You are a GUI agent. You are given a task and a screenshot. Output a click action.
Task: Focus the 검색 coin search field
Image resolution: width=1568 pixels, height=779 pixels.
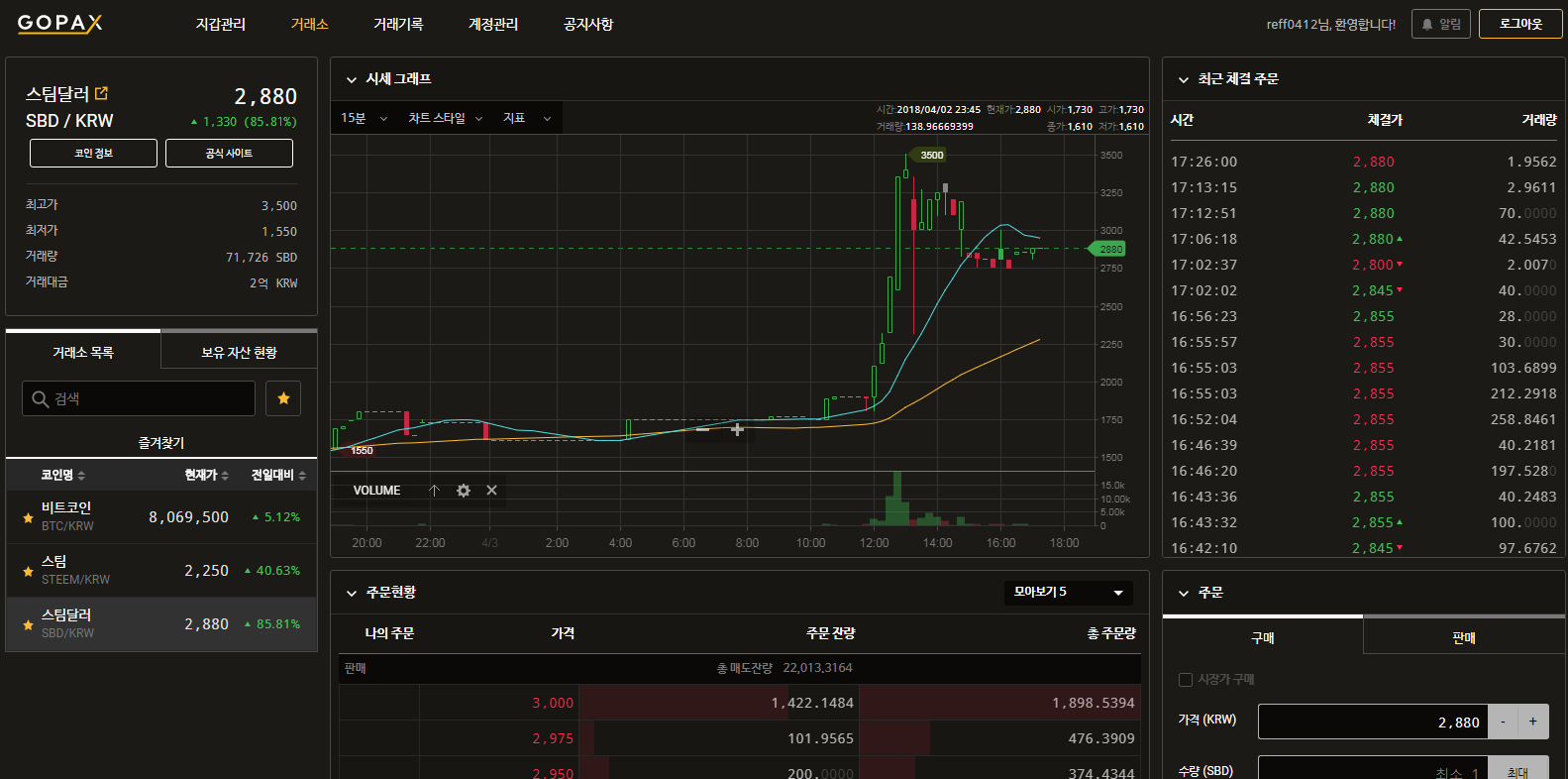pos(139,398)
